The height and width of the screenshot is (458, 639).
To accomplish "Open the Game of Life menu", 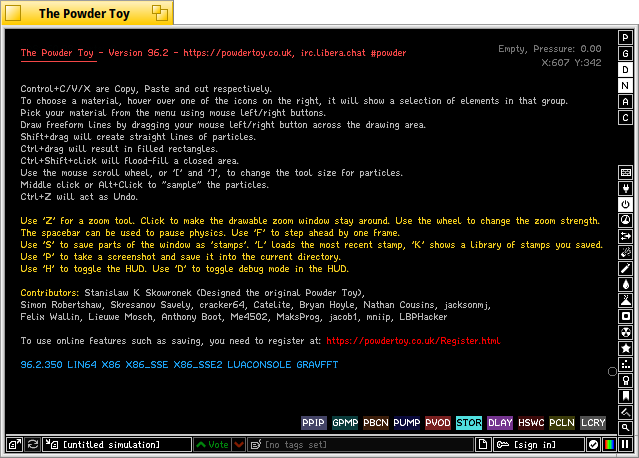I will (626, 364).
